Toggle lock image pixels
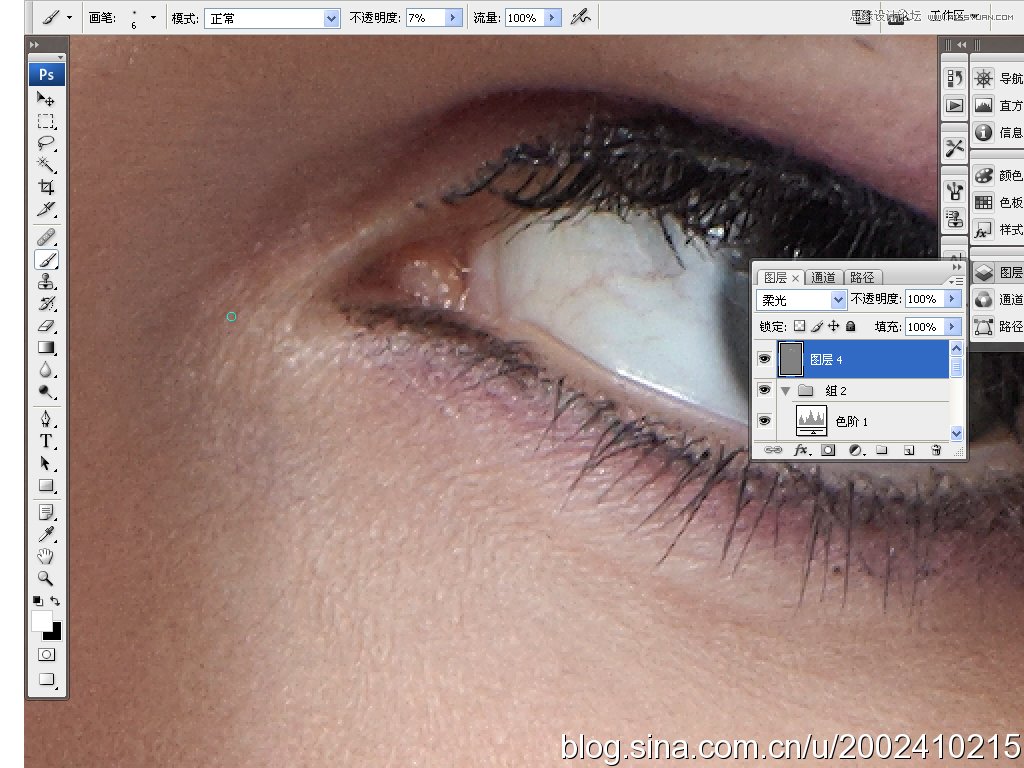Screen dimensions: 1024x768 817,326
